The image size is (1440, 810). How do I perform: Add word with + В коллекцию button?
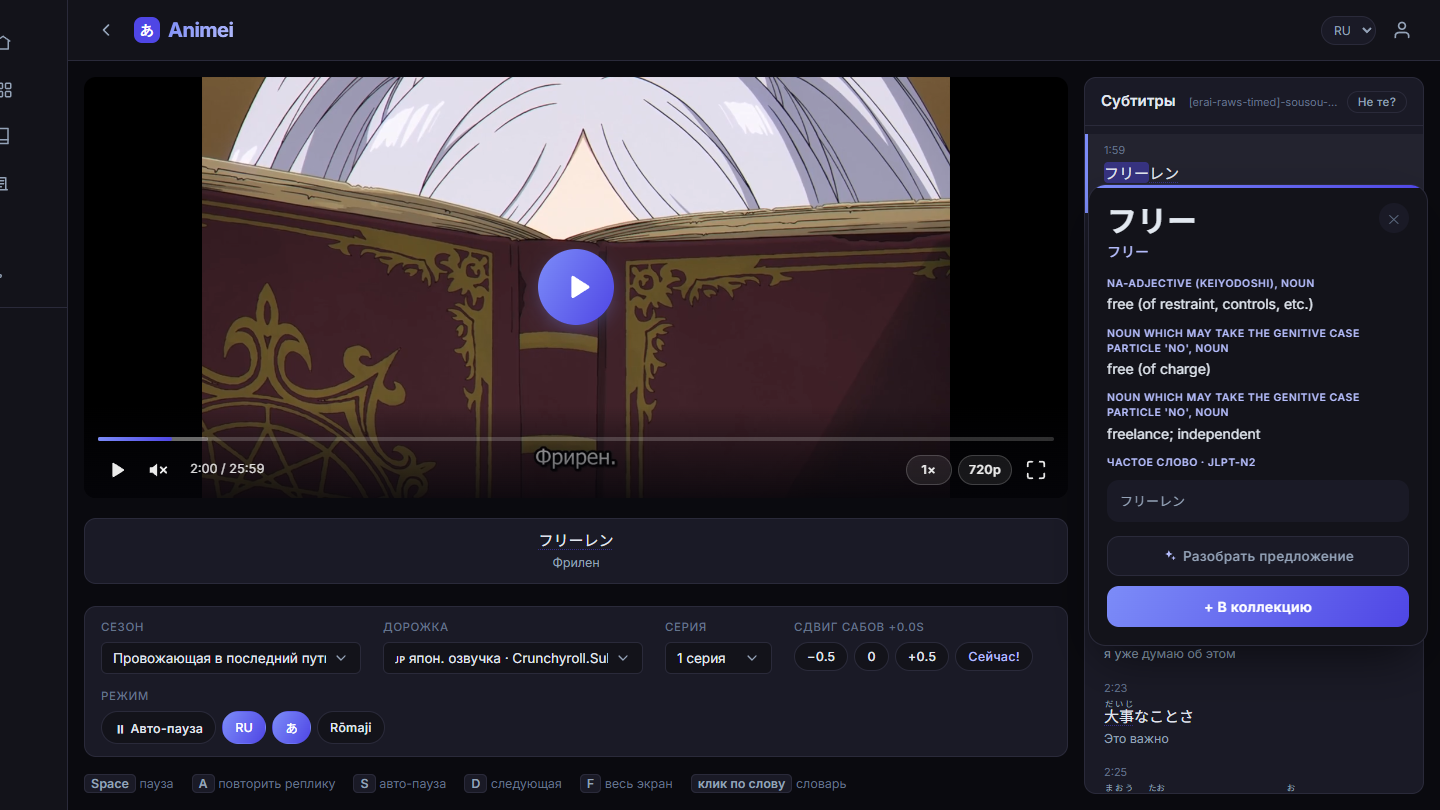point(1258,607)
